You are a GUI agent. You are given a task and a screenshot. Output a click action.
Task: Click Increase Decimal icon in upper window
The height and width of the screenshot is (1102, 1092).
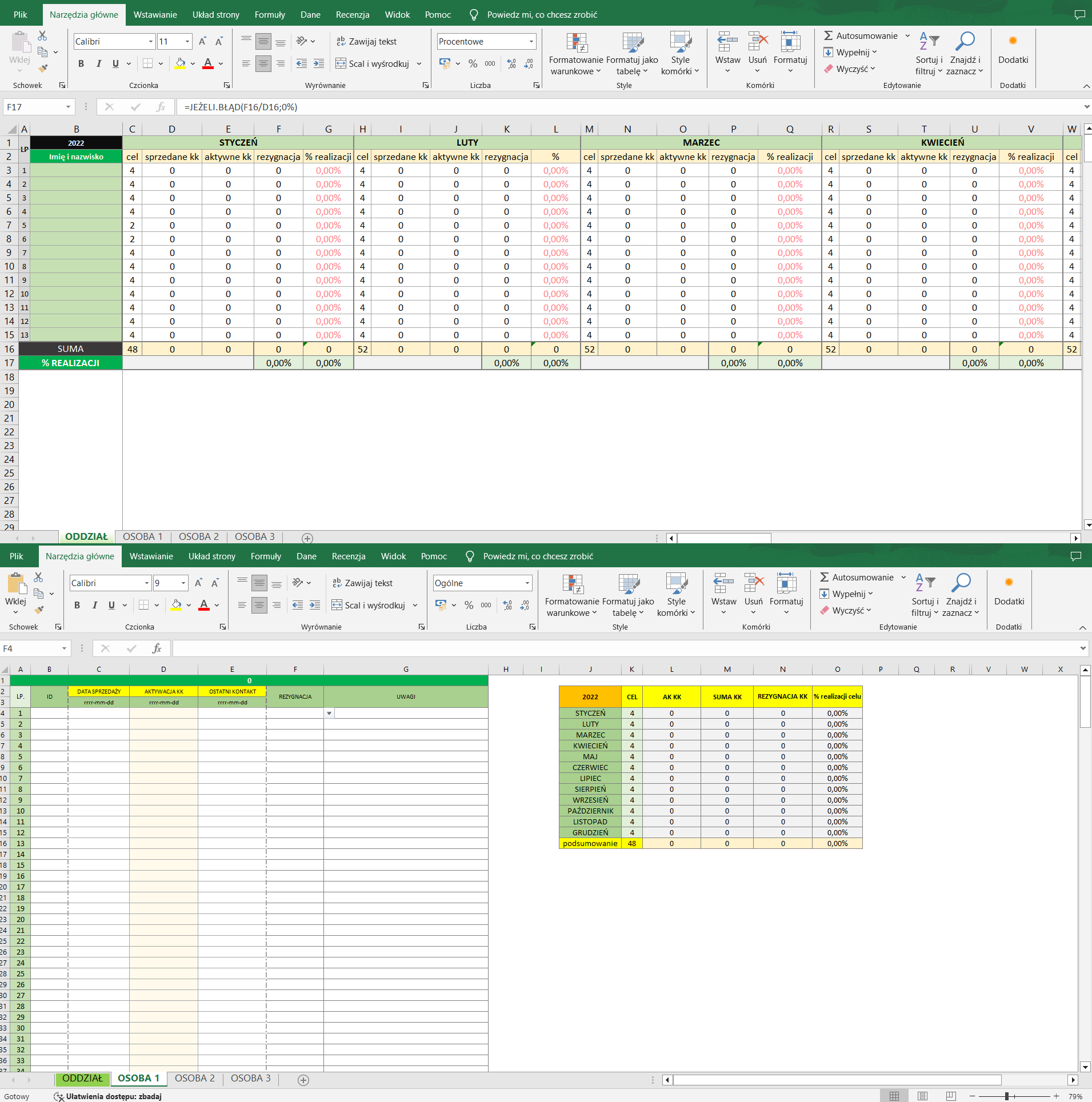tap(511, 63)
